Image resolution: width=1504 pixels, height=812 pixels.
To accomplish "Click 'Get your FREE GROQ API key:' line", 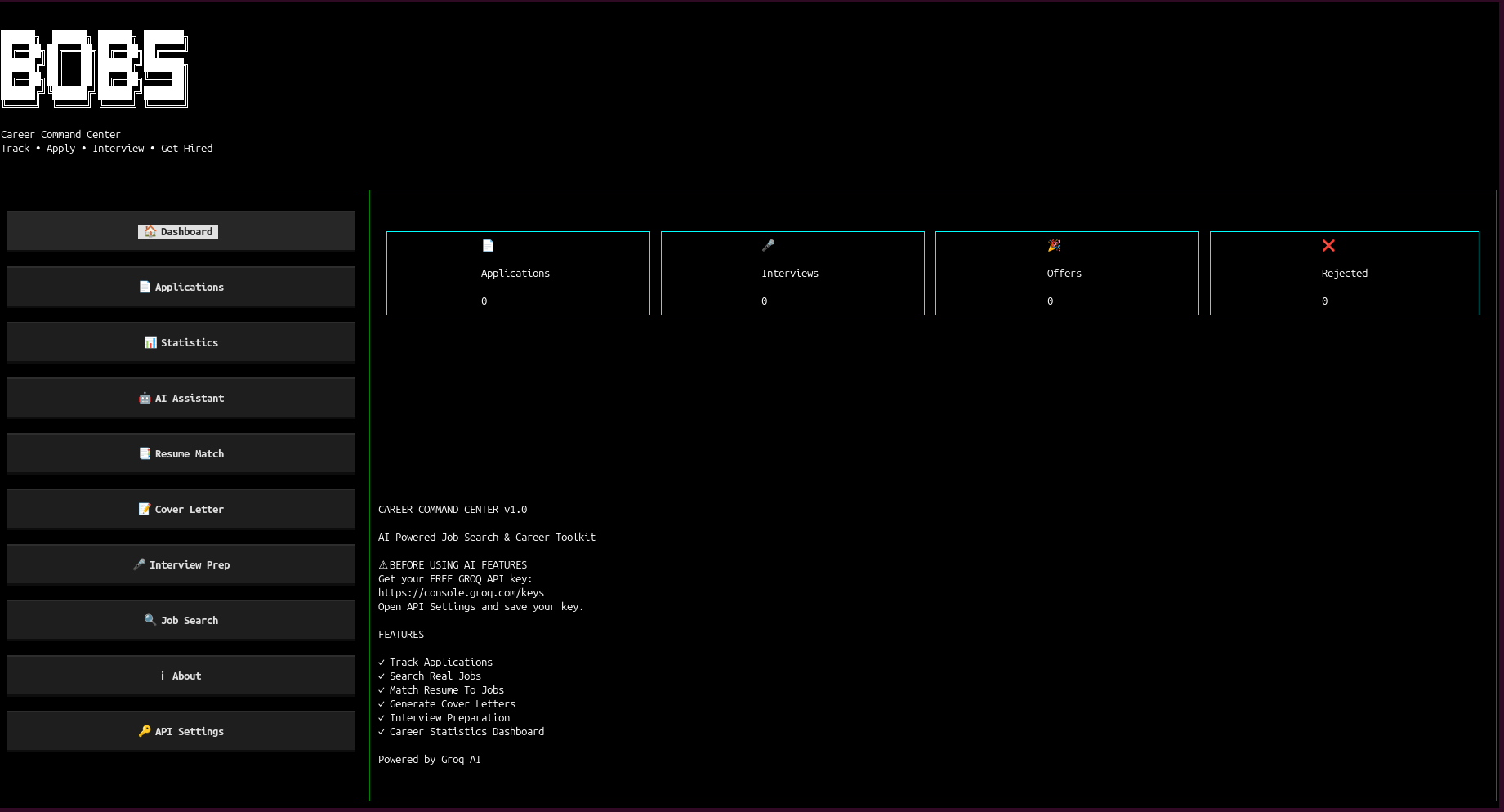I will [455, 578].
